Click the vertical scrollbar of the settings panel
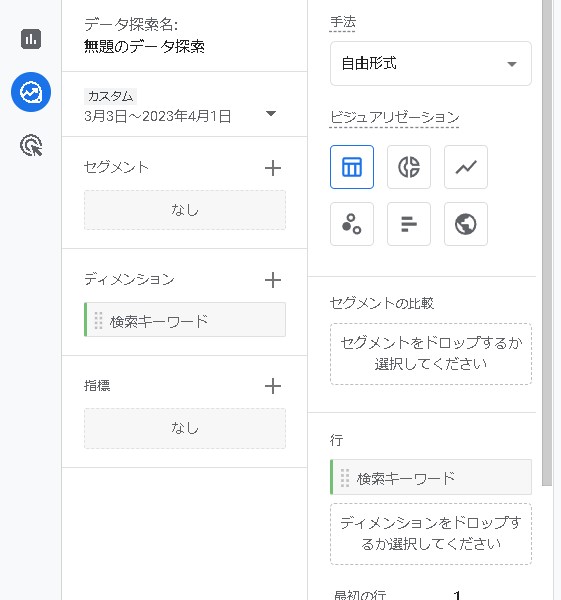561x600 pixels. pyautogui.click(x=547, y=243)
